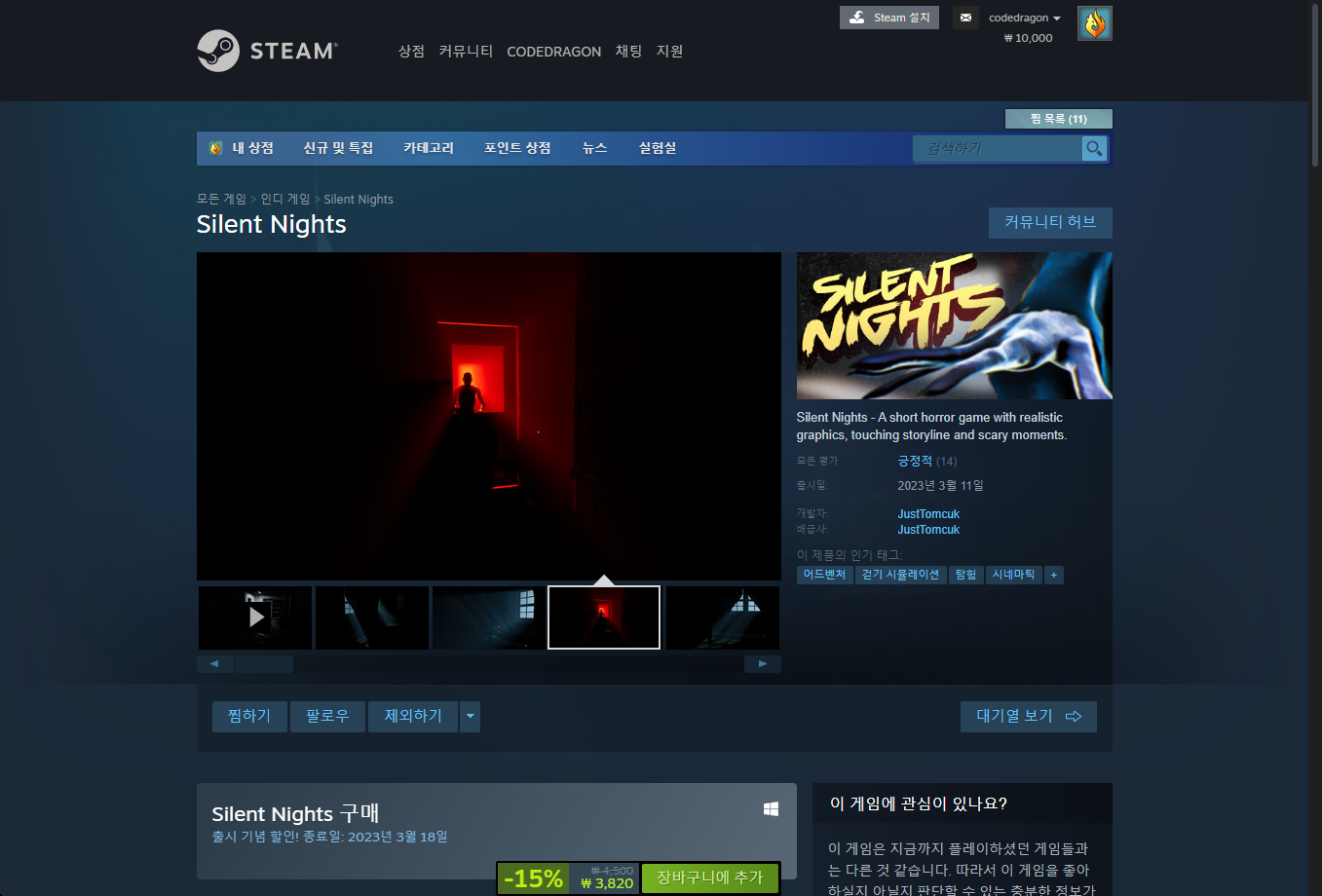The image size is (1322, 896).
Task: Click the main red doorway screenshot
Action: (489, 417)
